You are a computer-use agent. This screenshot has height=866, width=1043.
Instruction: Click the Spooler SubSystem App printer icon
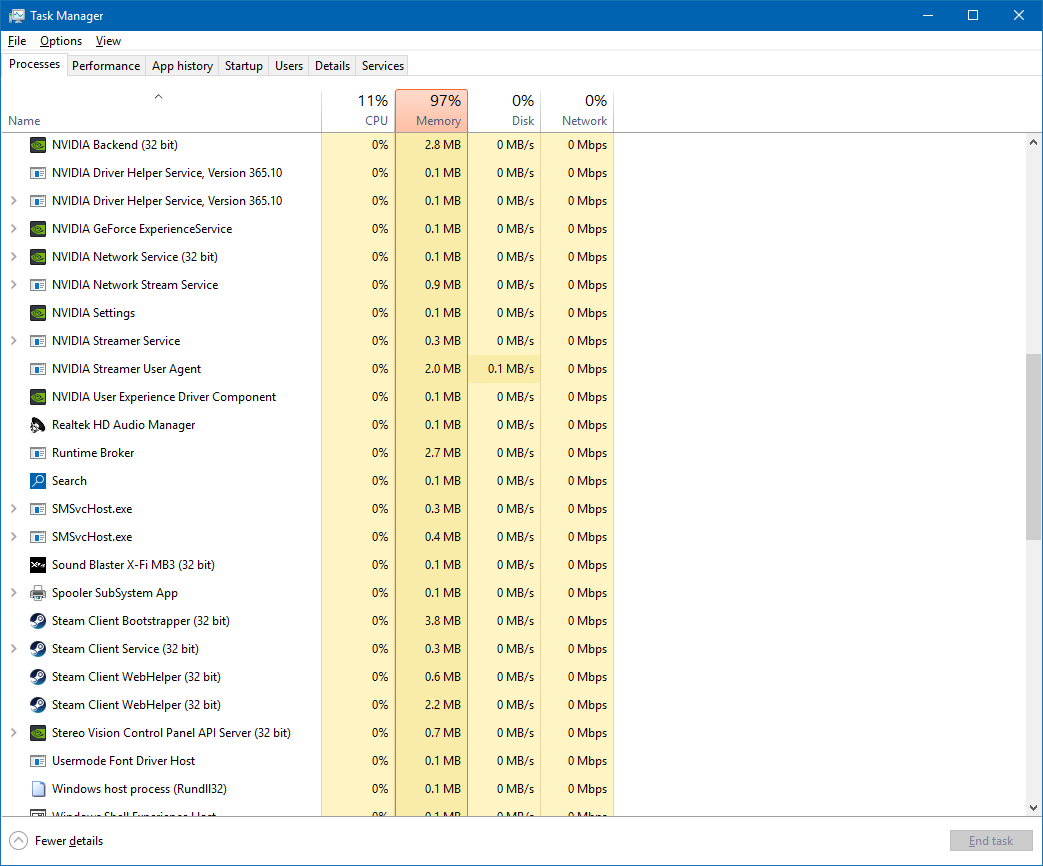[x=38, y=593]
